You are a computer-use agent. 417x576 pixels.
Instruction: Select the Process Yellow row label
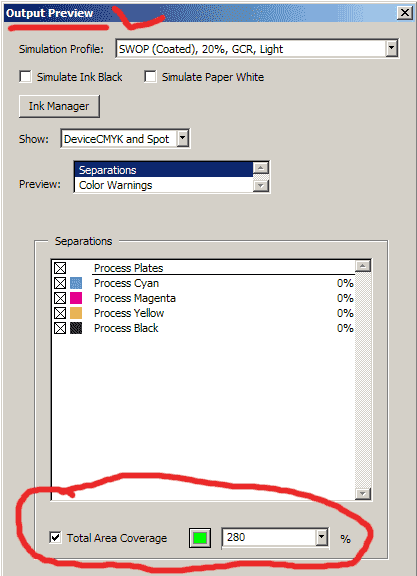(x=129, y=313)
